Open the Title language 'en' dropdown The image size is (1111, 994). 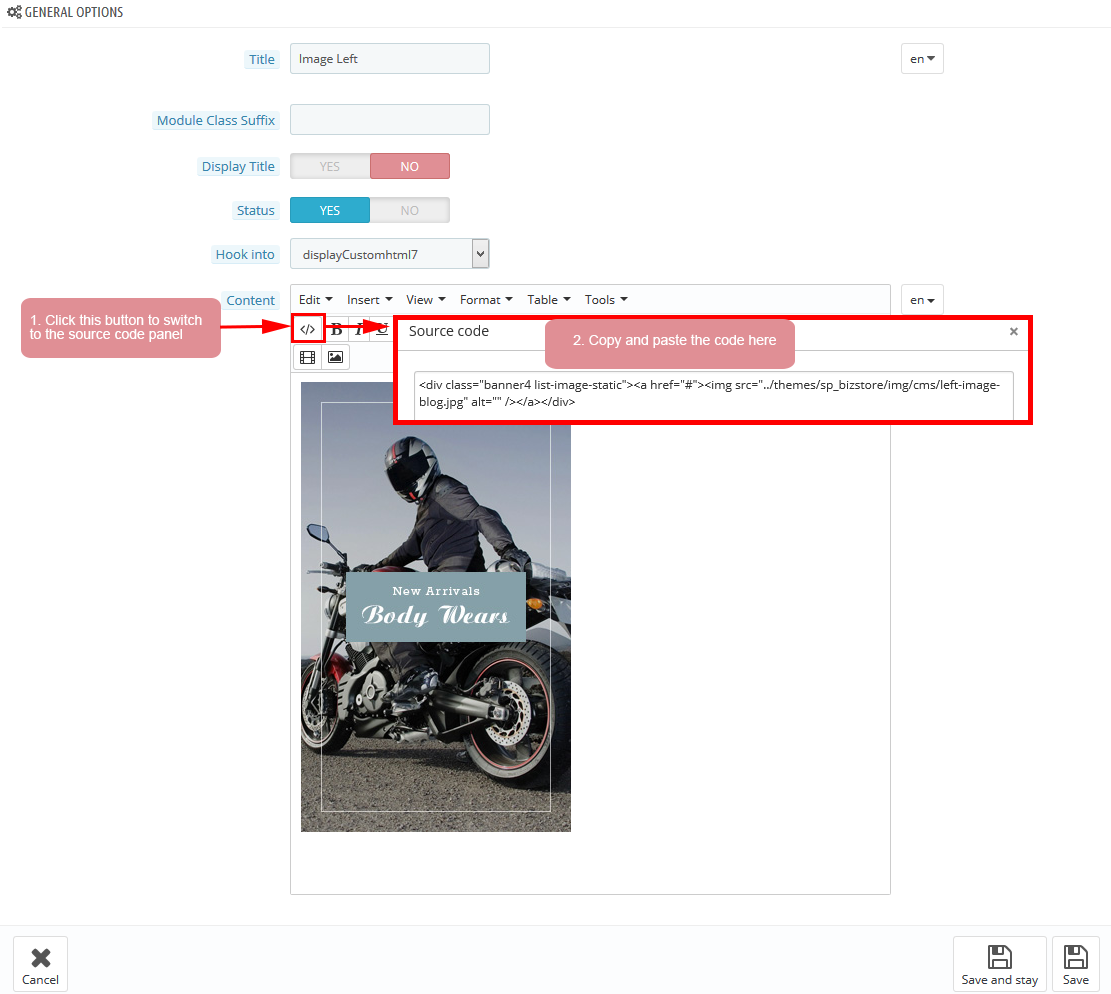pyautogui.click(x=922, y=59)
